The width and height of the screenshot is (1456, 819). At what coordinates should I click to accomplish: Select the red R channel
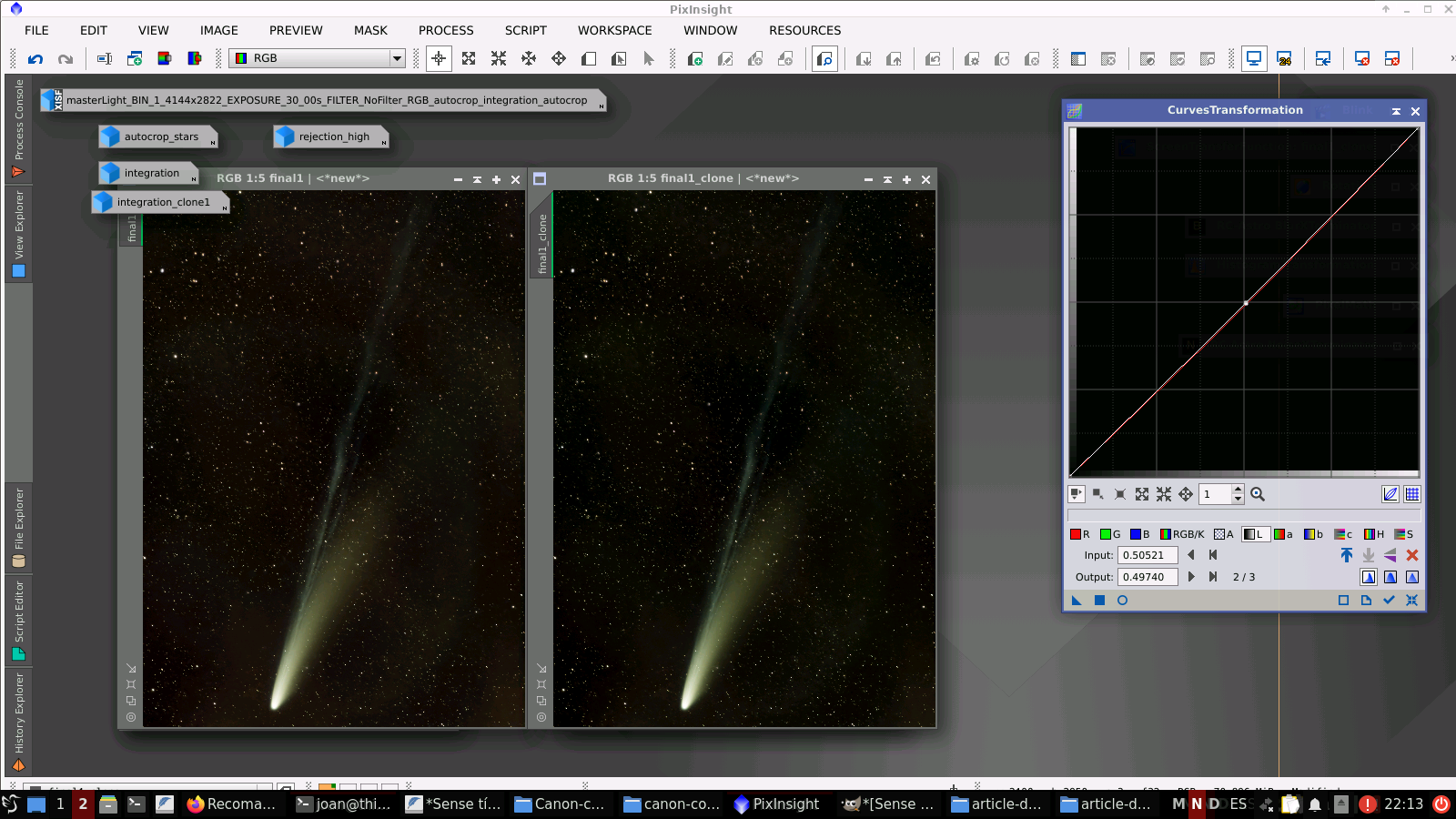[x=1080, y=534]
